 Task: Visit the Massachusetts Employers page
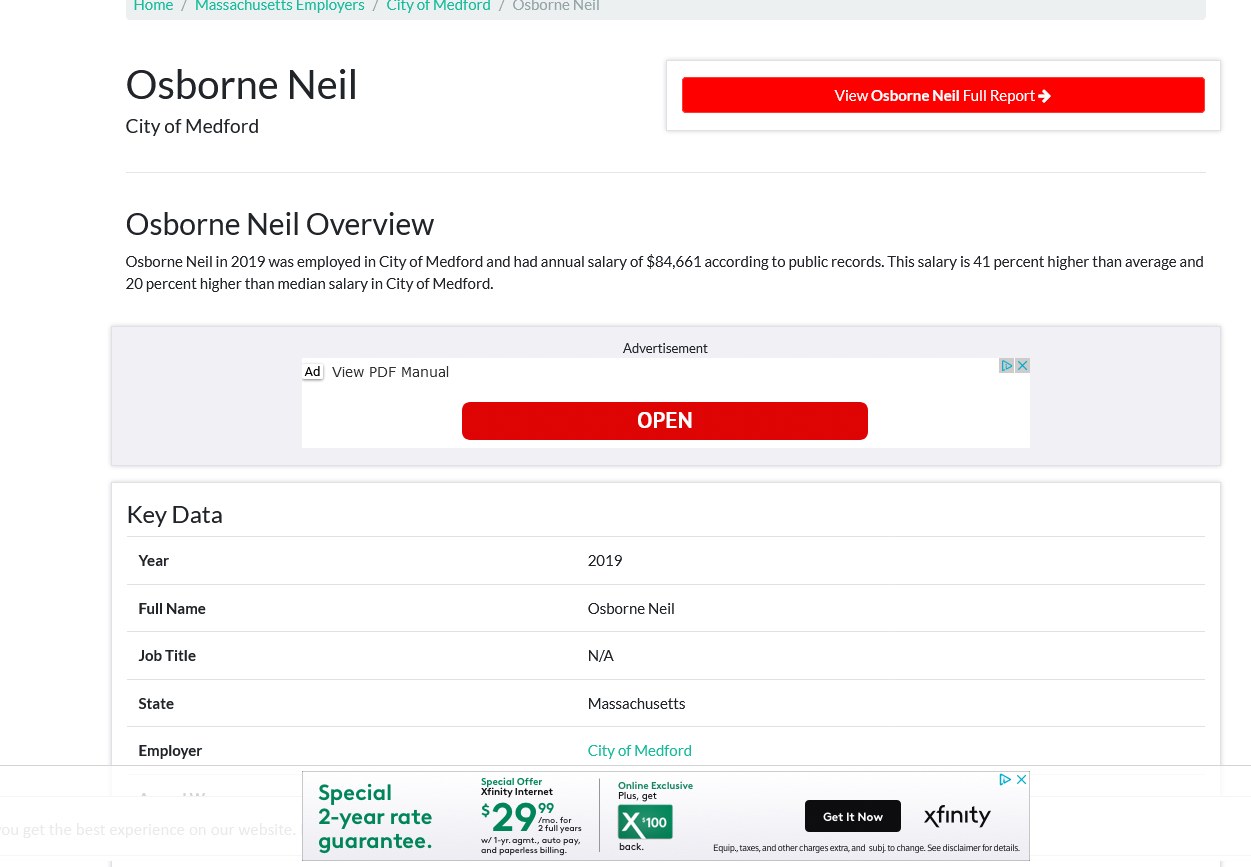tap(279, 6)
